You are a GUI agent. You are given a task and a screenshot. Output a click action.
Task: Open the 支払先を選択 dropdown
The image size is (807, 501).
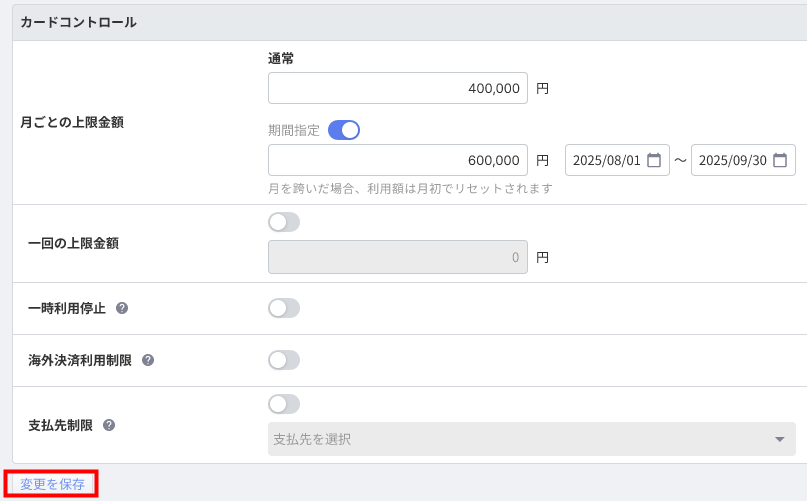[x=520, y=439]
